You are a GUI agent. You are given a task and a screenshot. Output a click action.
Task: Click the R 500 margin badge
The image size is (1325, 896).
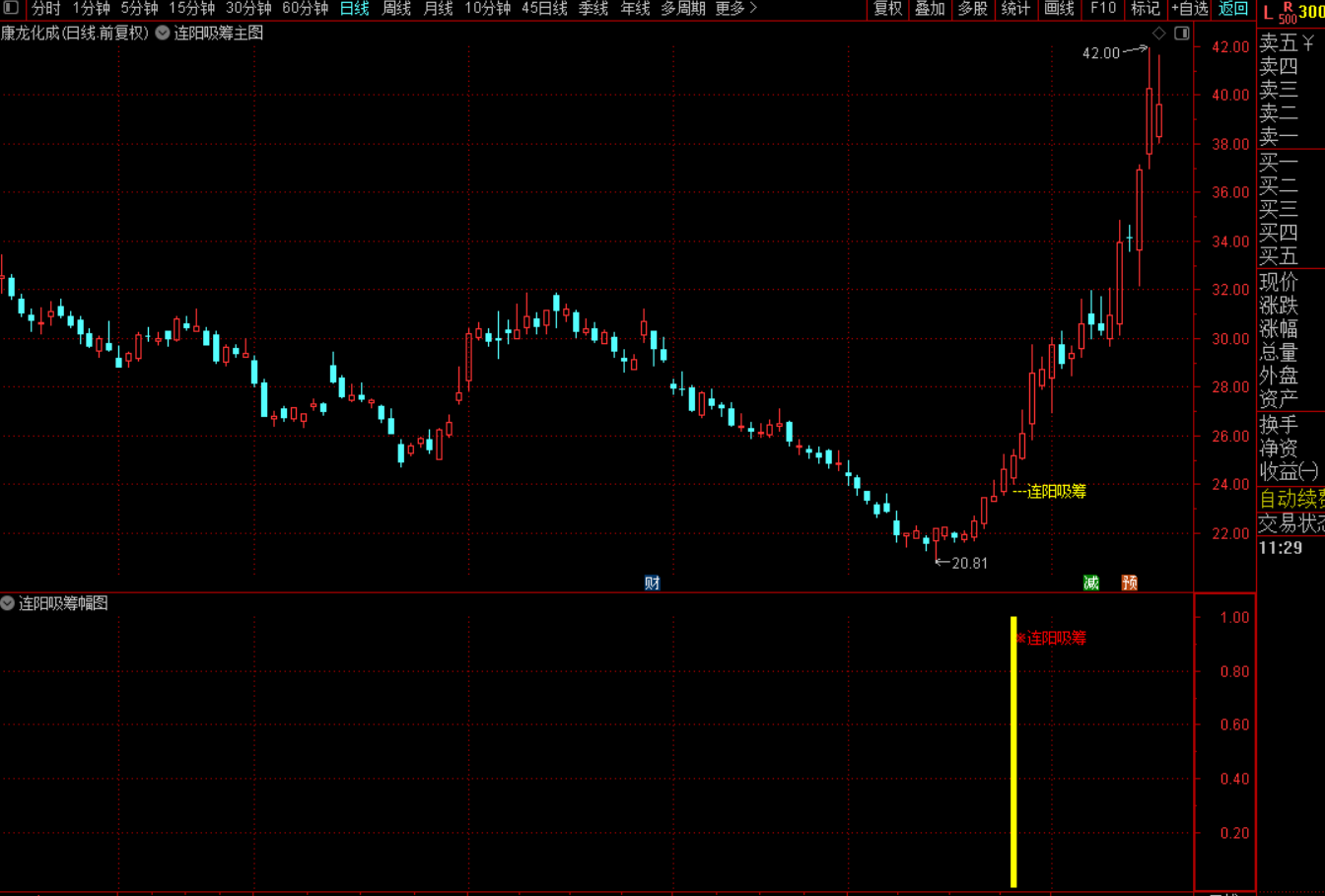(x=1288, y=12)
